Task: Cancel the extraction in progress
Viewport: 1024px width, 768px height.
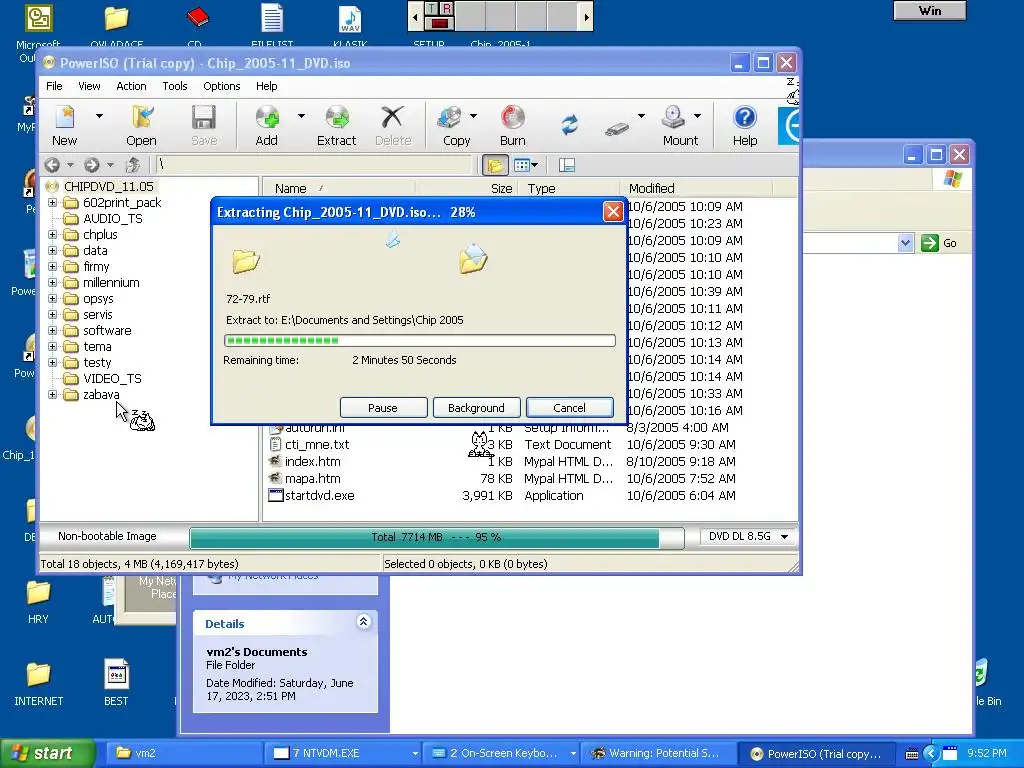Action: pyautogui.click(x=569, y=408)
